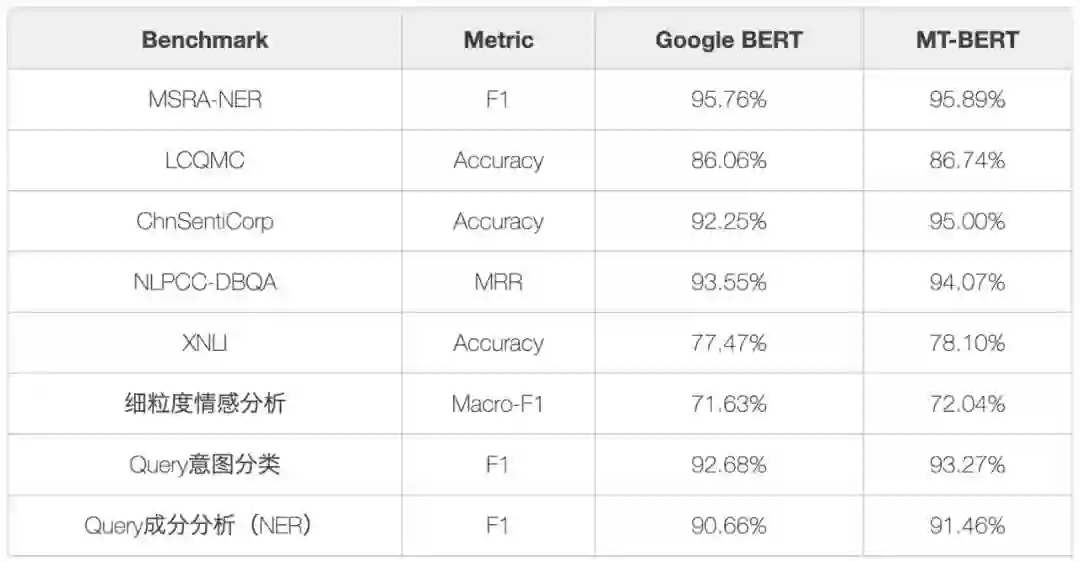Screen dimensions: 1080x562
Task: Select the MSRA-NER benchmark cell
Action: tap(205, 100)
